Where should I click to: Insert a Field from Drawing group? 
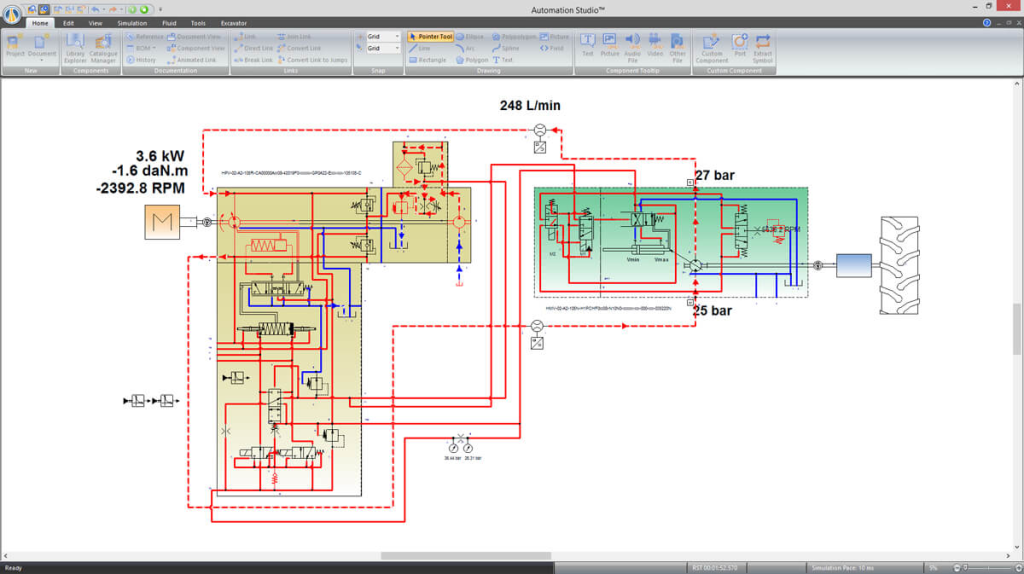[552, 48]
